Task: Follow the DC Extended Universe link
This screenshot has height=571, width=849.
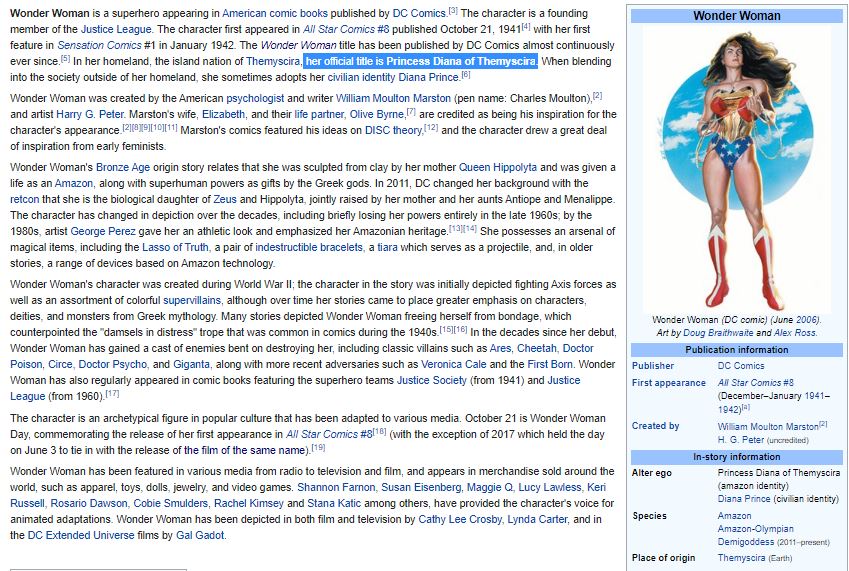Action: 81,535
